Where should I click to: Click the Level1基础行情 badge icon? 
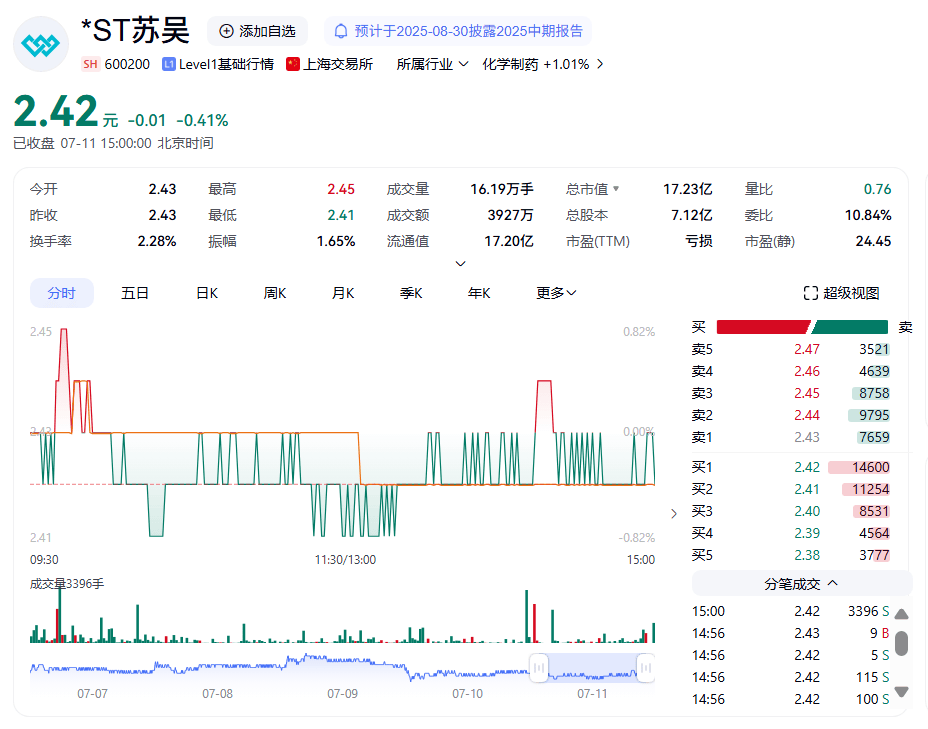[169, 64]
